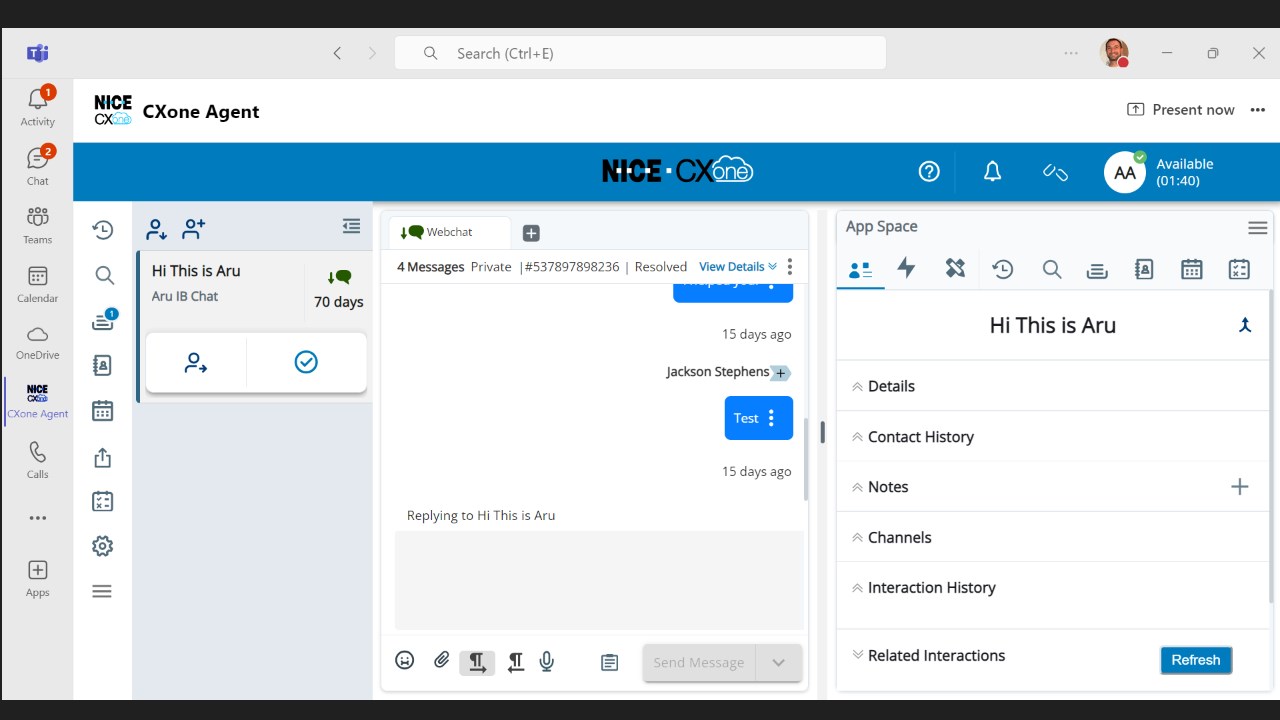Image resolution: width=1280 pixels, height=720 pixels.
Task: Click in the reply message text area
Action: click(x=599, y=580)
